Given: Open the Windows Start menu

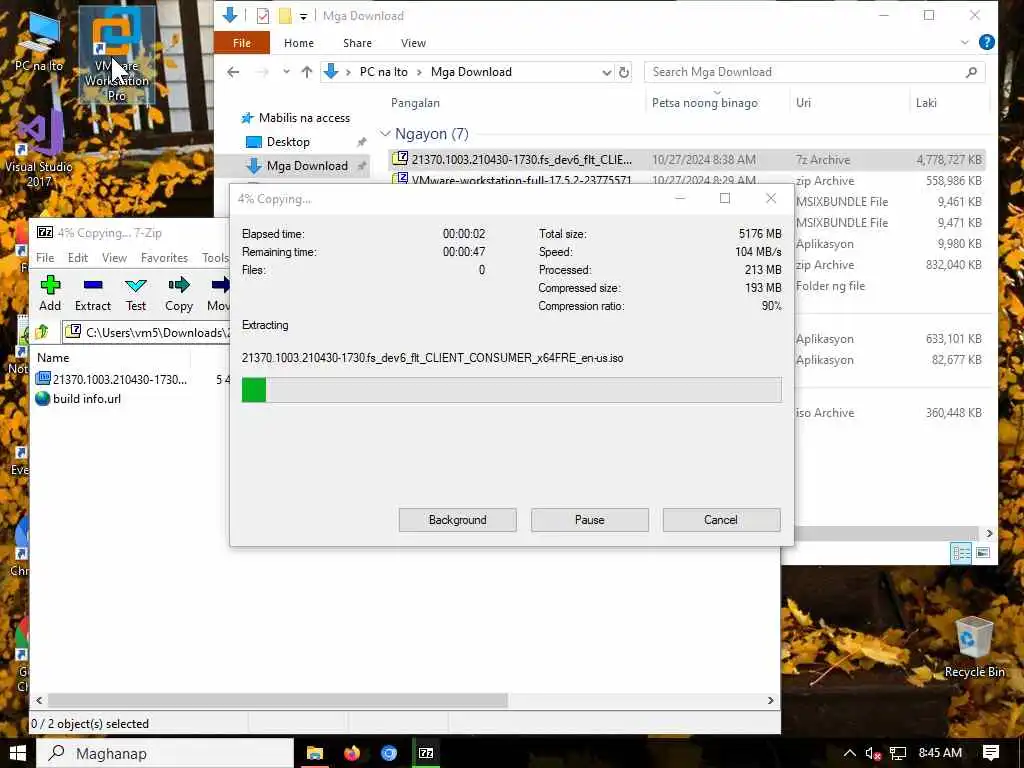Looking at the screenshot, I should point(18,753).
